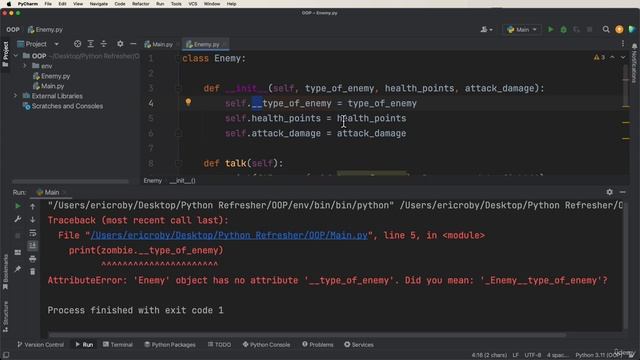The image size is (640, 360).
Task: Collapse the OOP root folder
Action: pyautogui.click(x=16, y=56)
